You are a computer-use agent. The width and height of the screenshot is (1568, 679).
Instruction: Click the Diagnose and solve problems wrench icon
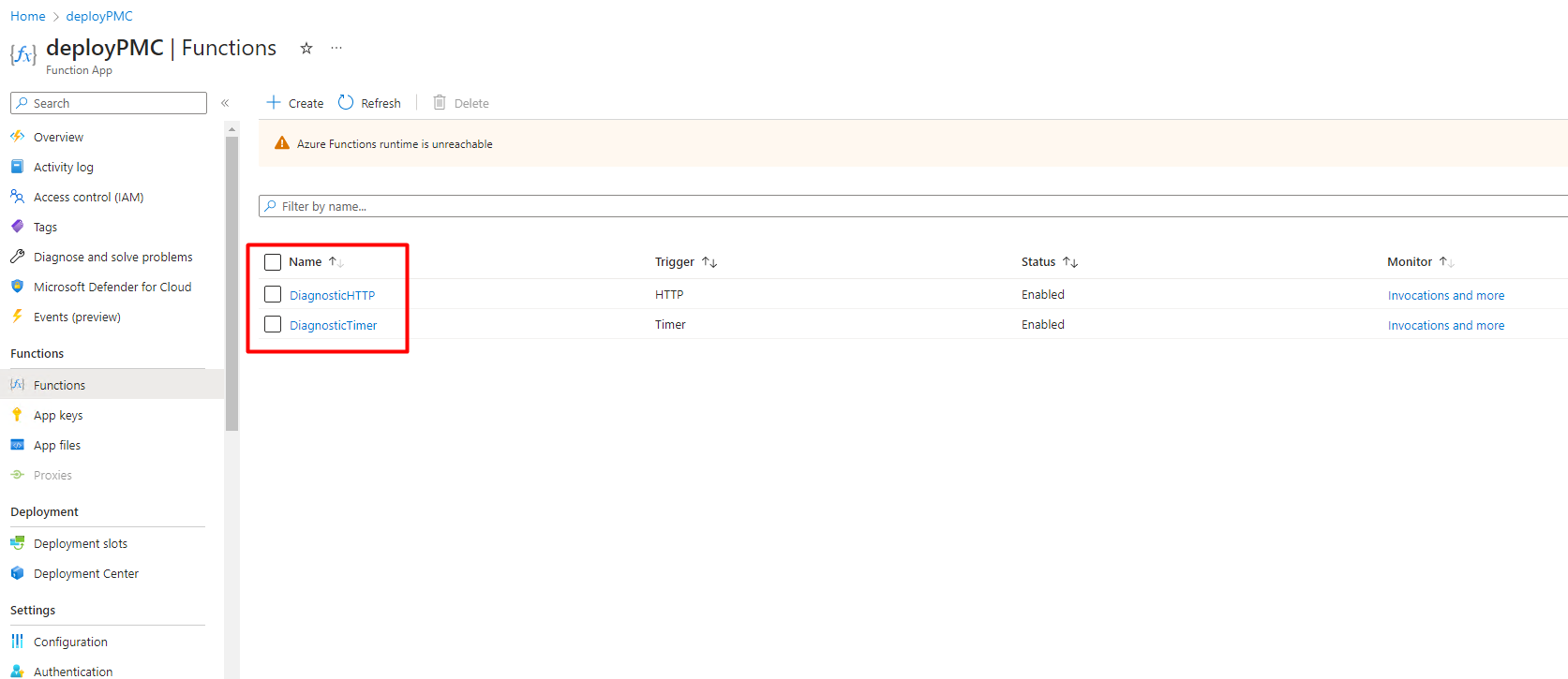[x=17, y=257]
